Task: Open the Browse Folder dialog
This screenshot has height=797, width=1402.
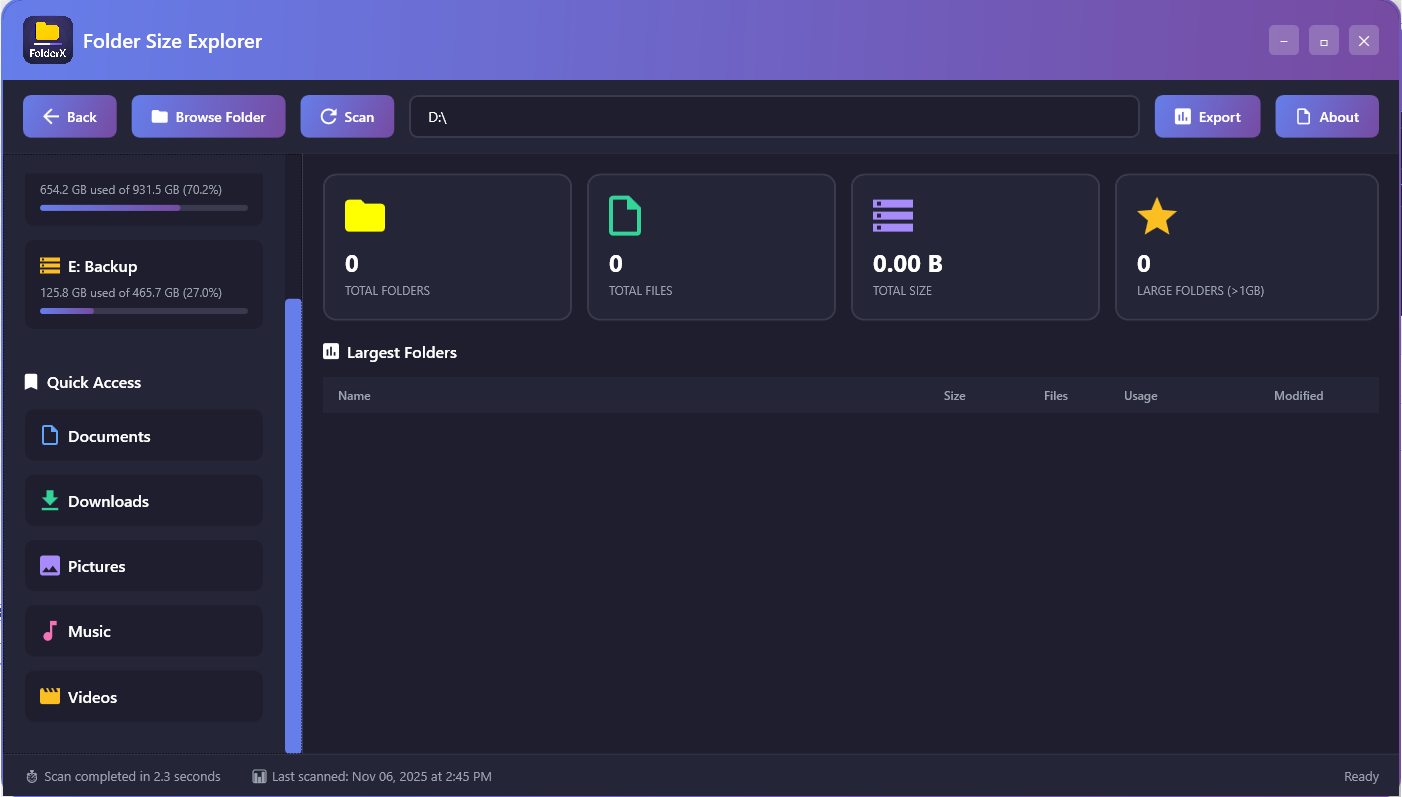Action: 208,116
